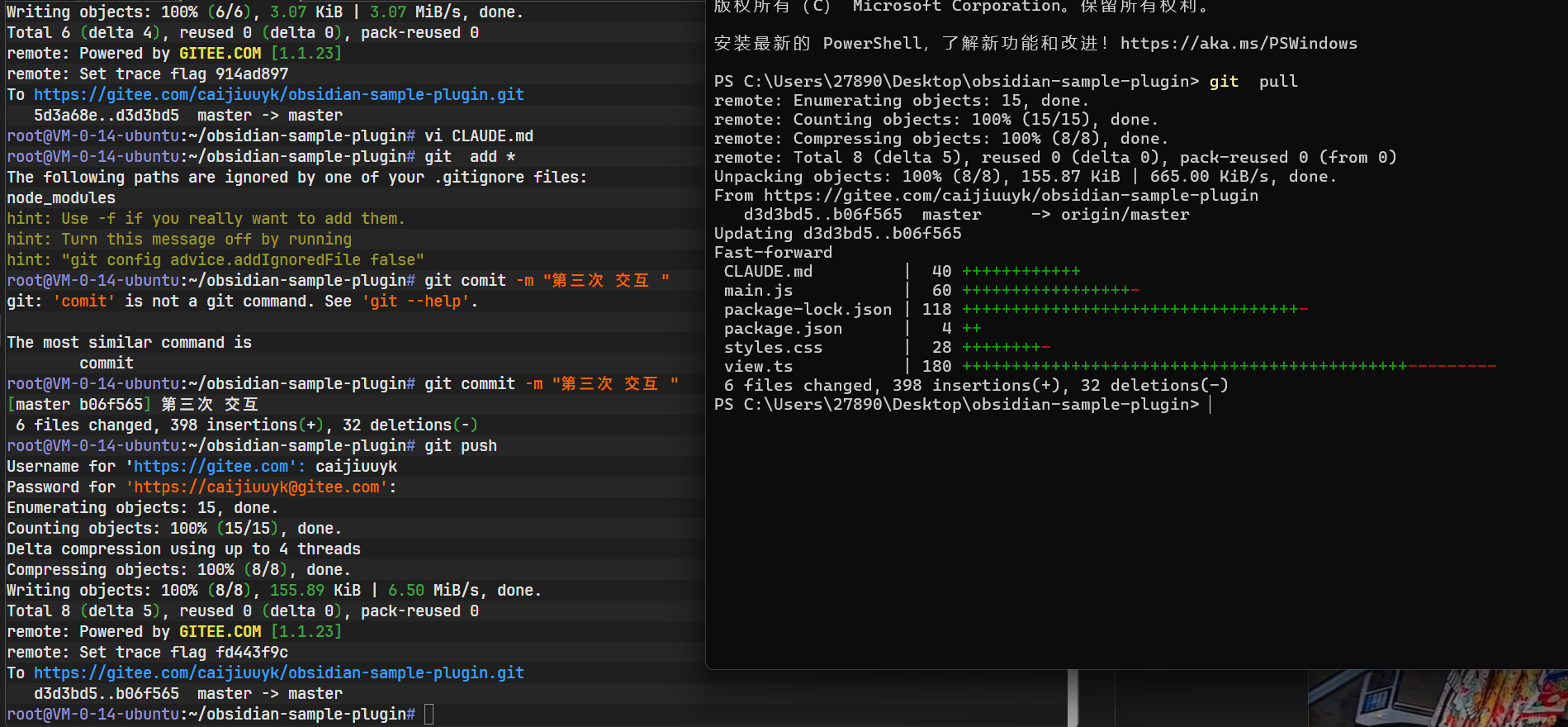The image size is (1568, 727).
Task: Click 'Counting objects: 100% (15/15)' in the Ubuntu terminal
Action: point(143,529)
